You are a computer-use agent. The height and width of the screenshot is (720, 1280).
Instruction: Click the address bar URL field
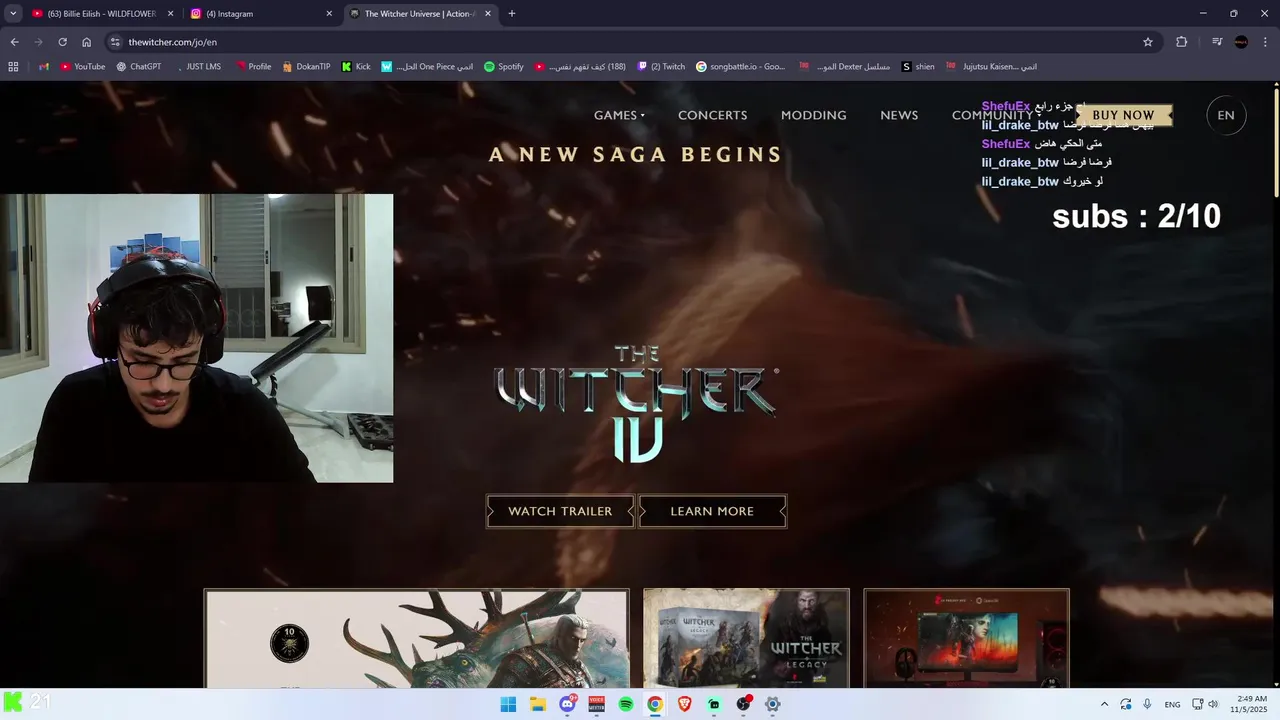click(x=630, y=42)
